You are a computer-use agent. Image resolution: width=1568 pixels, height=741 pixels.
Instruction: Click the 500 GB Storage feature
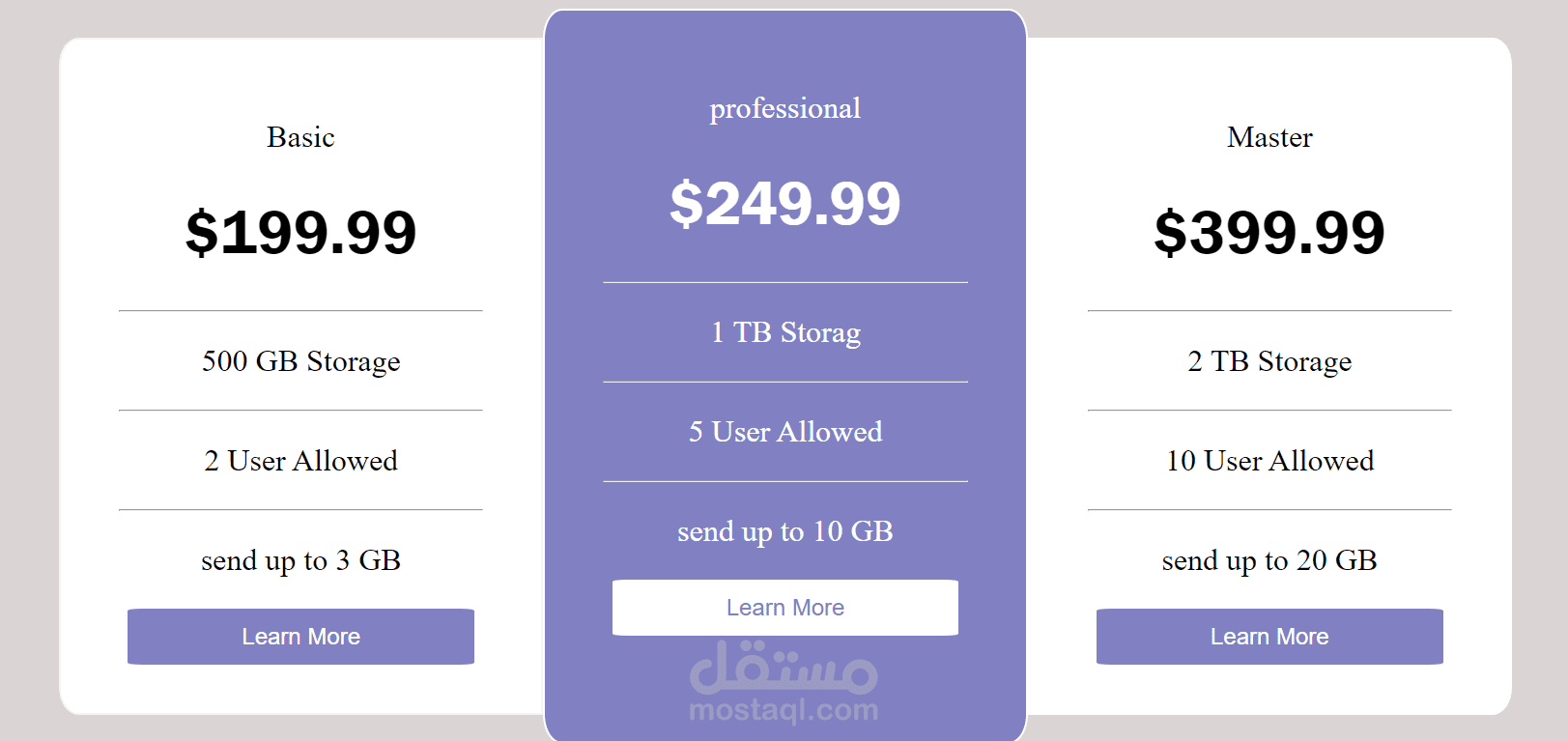pyautogui.click(x=300, y=361)
